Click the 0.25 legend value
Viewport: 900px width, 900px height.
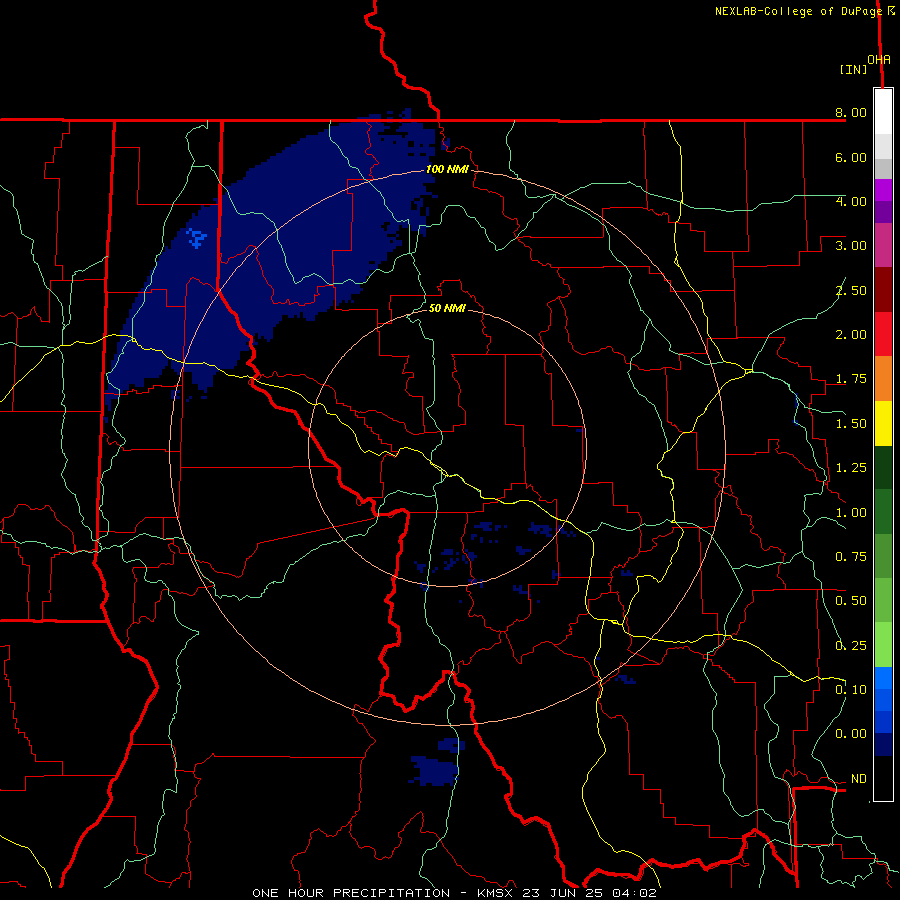[851, 646]
